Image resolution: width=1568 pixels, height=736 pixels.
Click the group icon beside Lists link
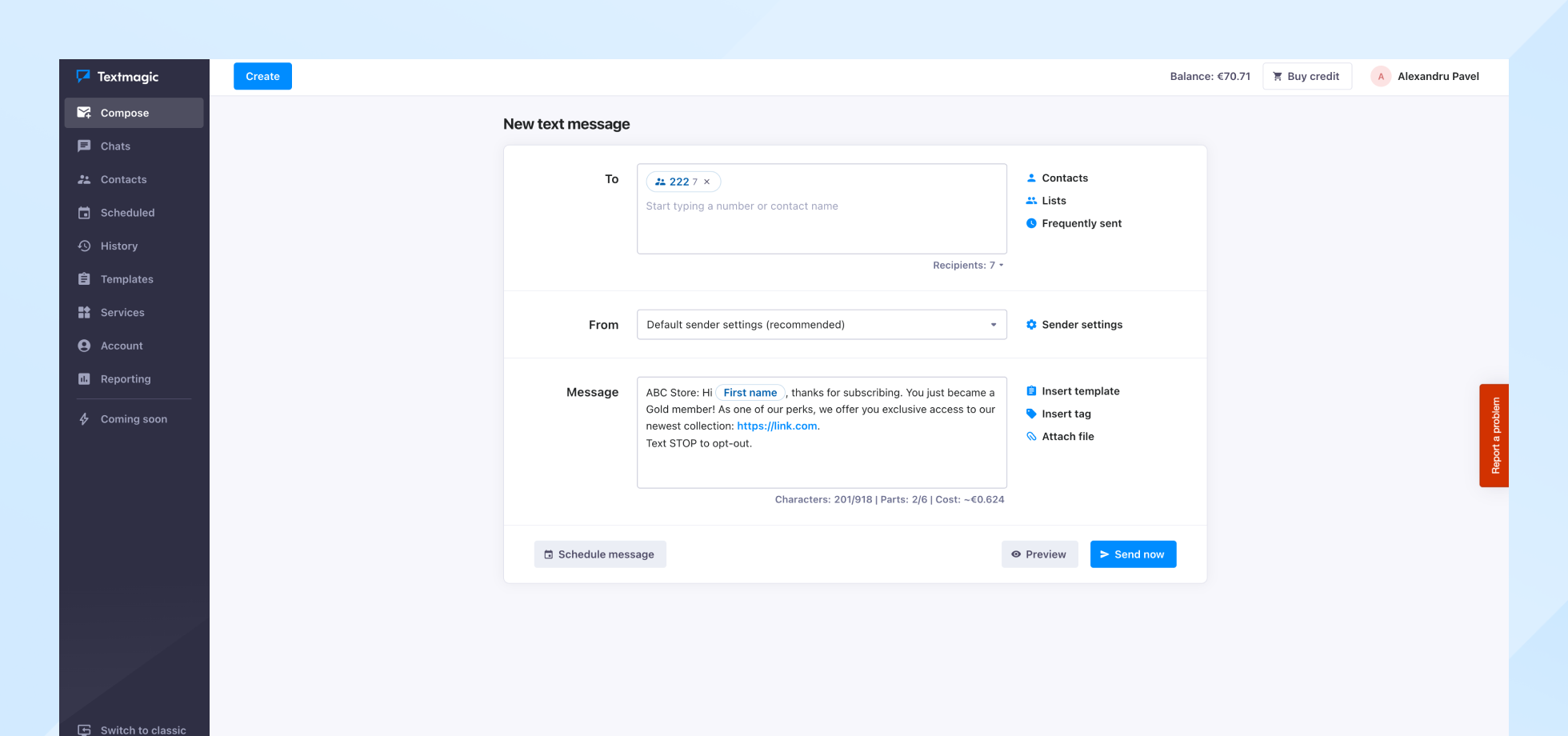point(1031,201)
